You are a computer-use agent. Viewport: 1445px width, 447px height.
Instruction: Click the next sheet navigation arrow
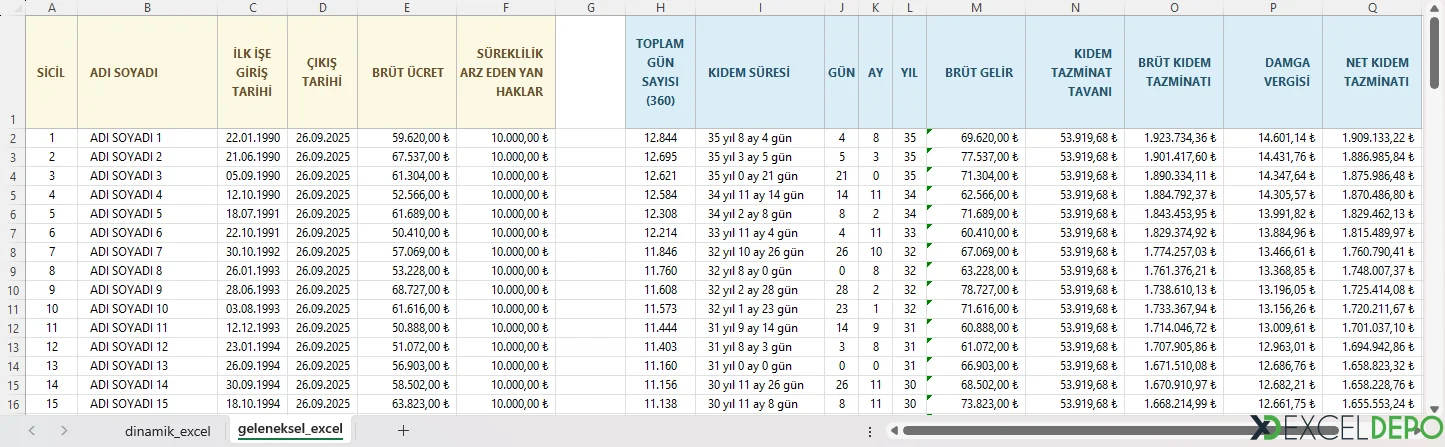pos(64,430)
